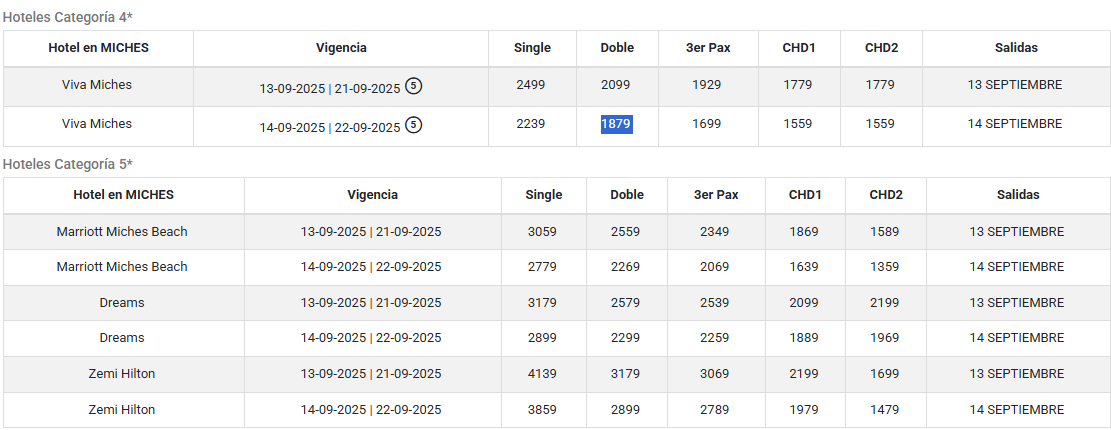This screenshot has height=430, width=1111.
Task: Click the CHD1 header in the 4* table
Action: [799, 48]
